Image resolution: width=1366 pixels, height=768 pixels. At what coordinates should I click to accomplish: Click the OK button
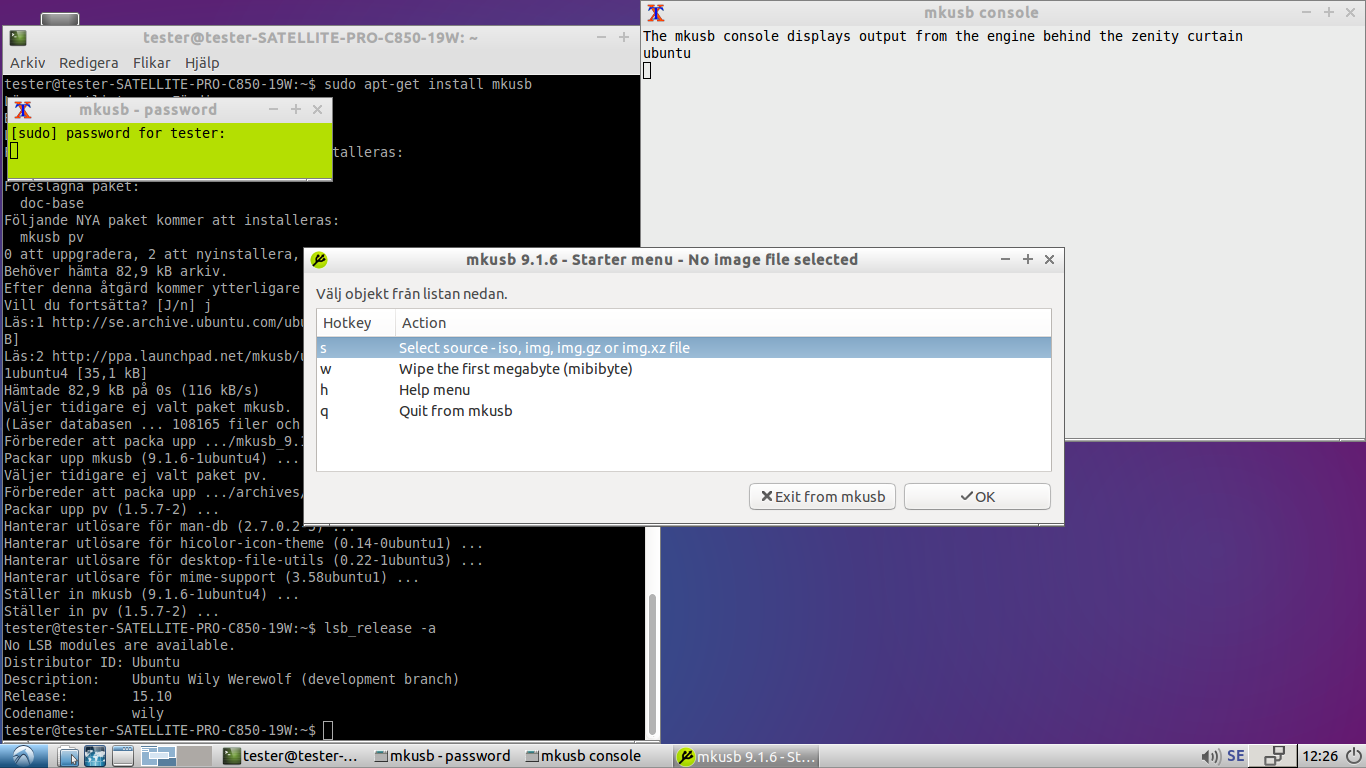click(x=977, y=496)
